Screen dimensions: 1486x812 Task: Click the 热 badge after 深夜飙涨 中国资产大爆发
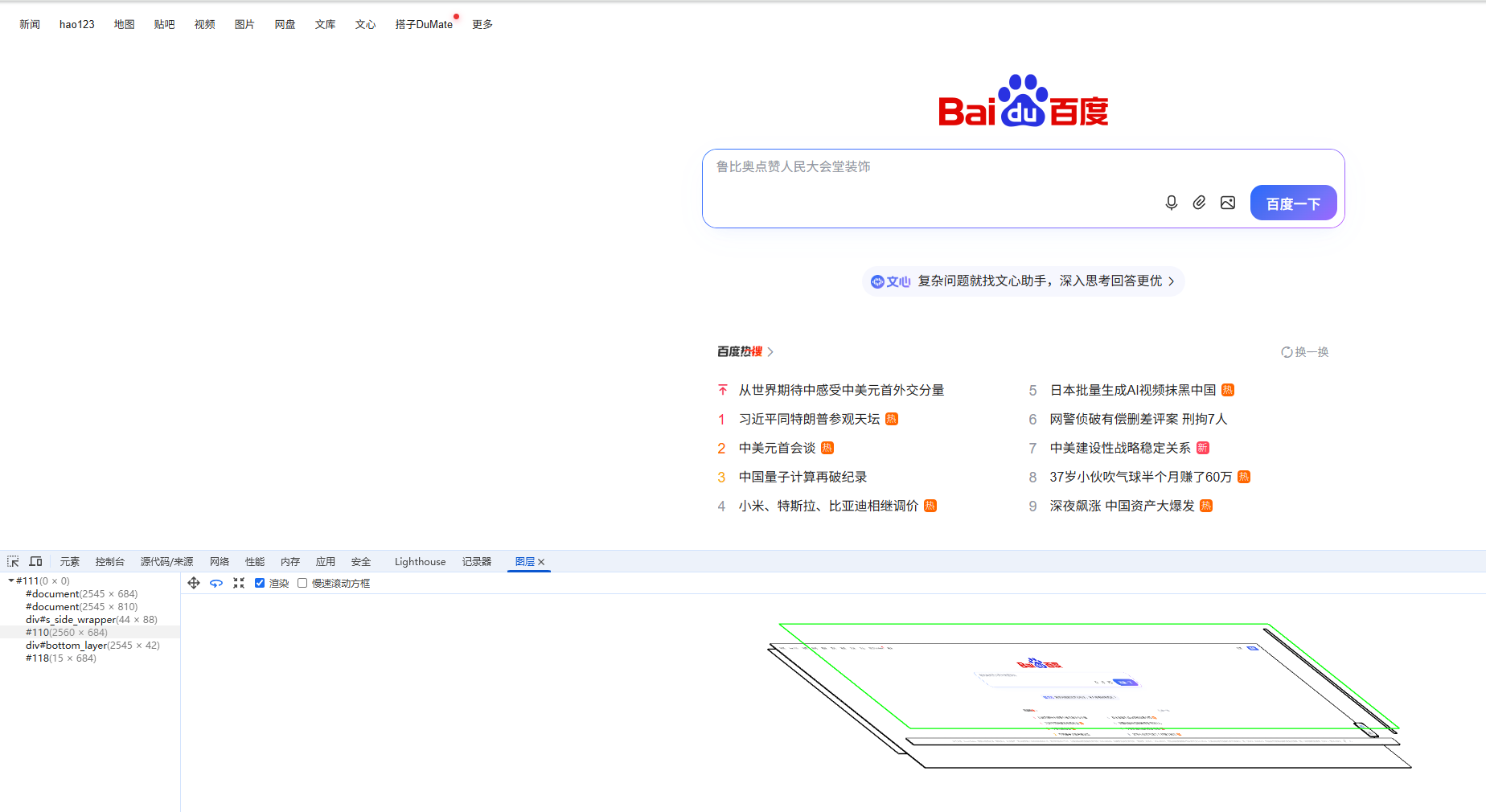pyautogui.click(x=1206, y=506)
